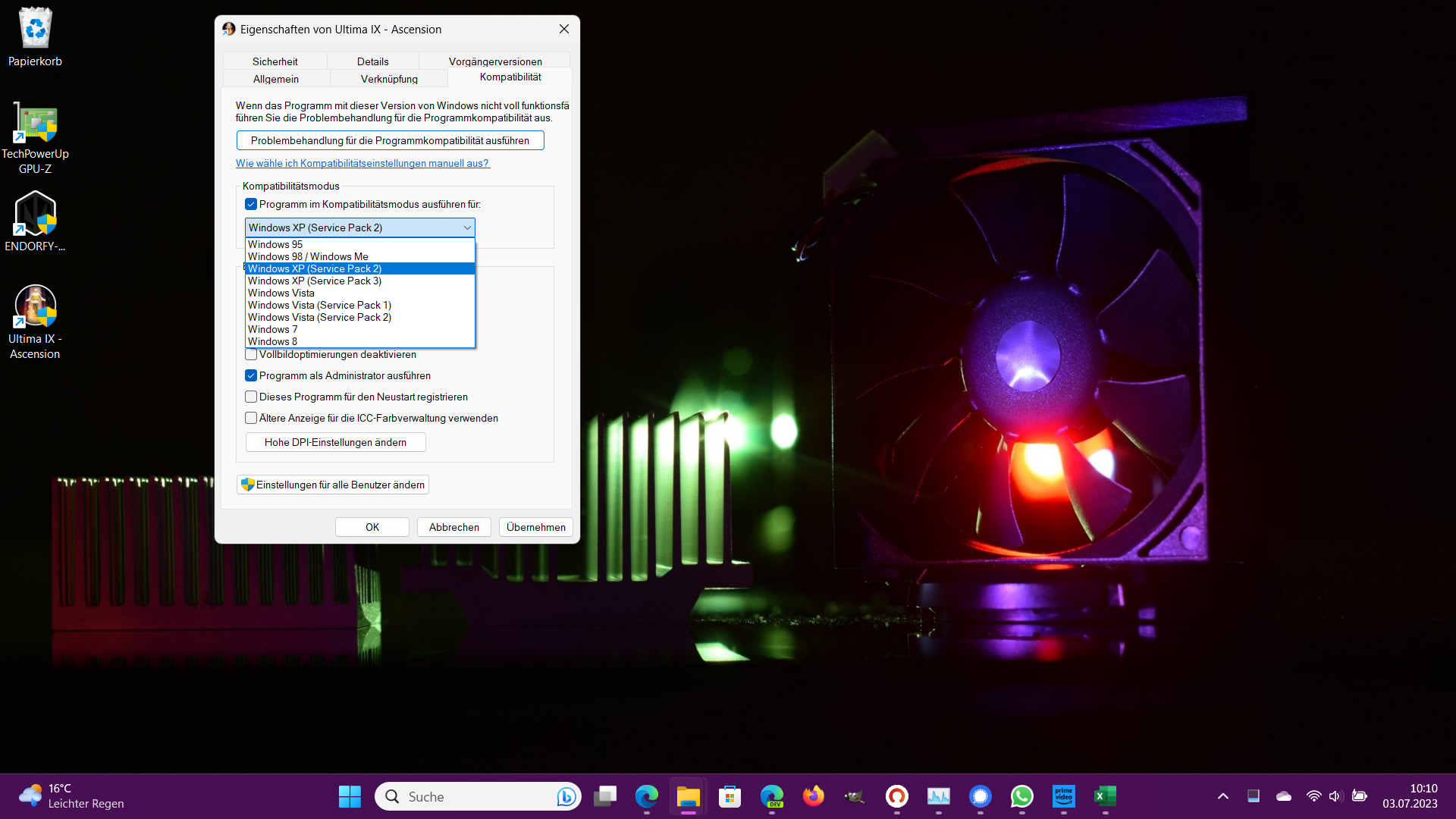The width and height of the screenshot is (1456, 819).
Task: Uncheck Programm im Kompatibilitätsmodus ausführen für
Action: click(251, 205)
